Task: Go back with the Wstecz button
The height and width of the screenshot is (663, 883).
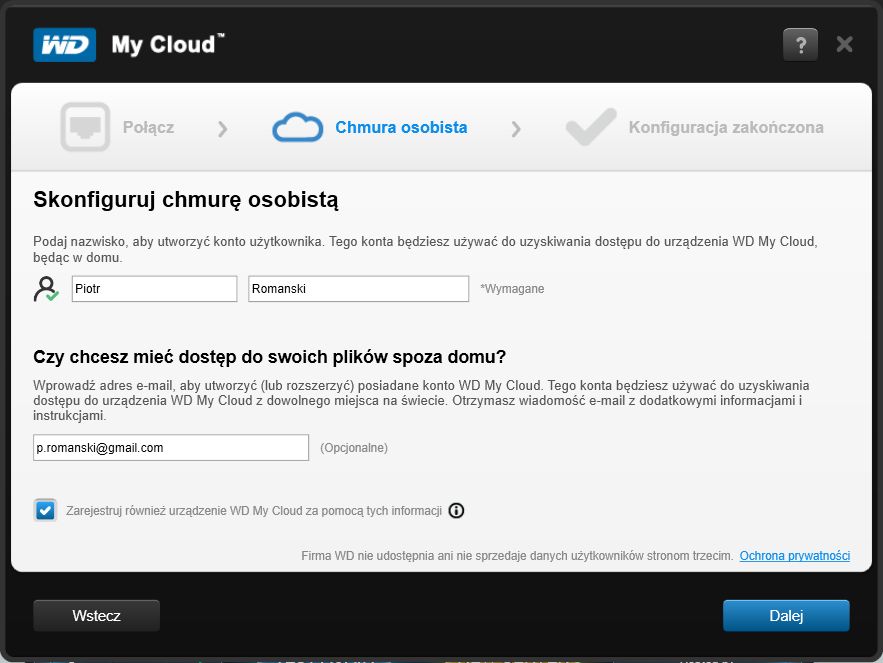Action: (x=96, y=615)
